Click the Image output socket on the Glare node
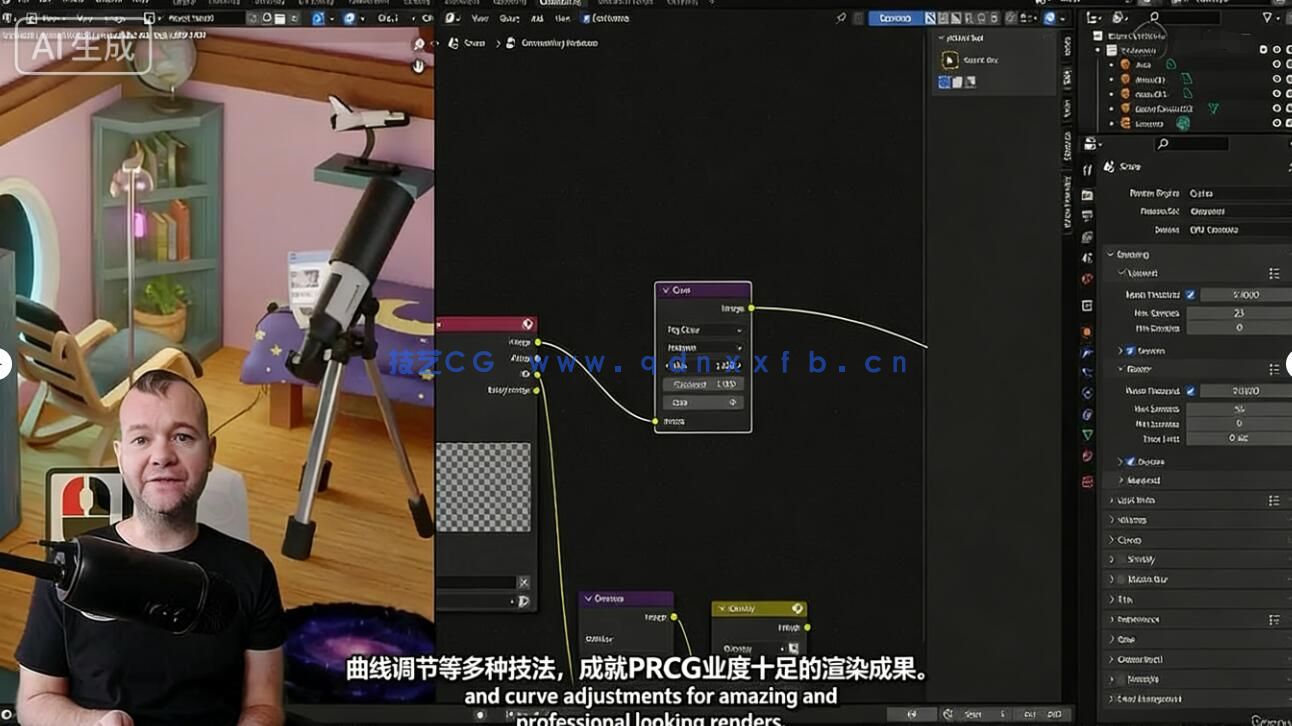Screen dimensions: 1292x726 point(751,309)
